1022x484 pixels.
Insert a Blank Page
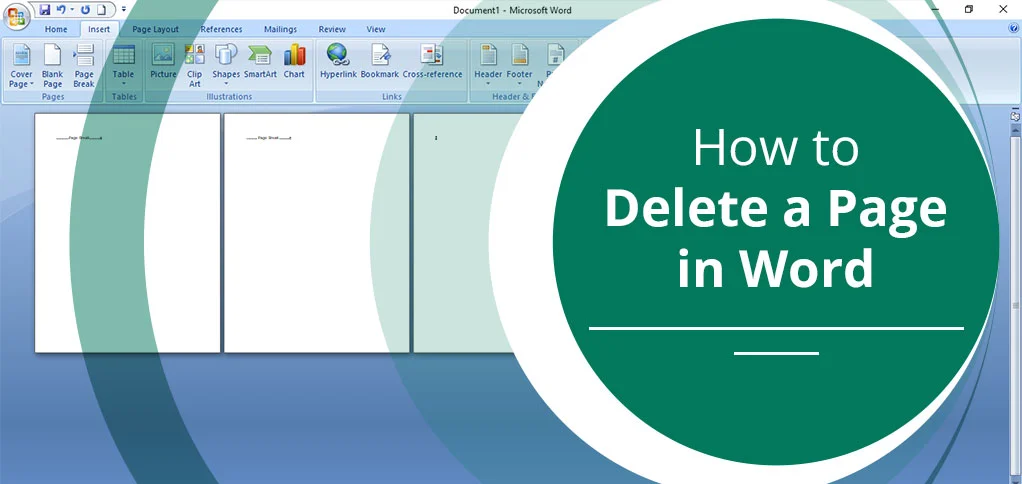click(x=52, y=65)
